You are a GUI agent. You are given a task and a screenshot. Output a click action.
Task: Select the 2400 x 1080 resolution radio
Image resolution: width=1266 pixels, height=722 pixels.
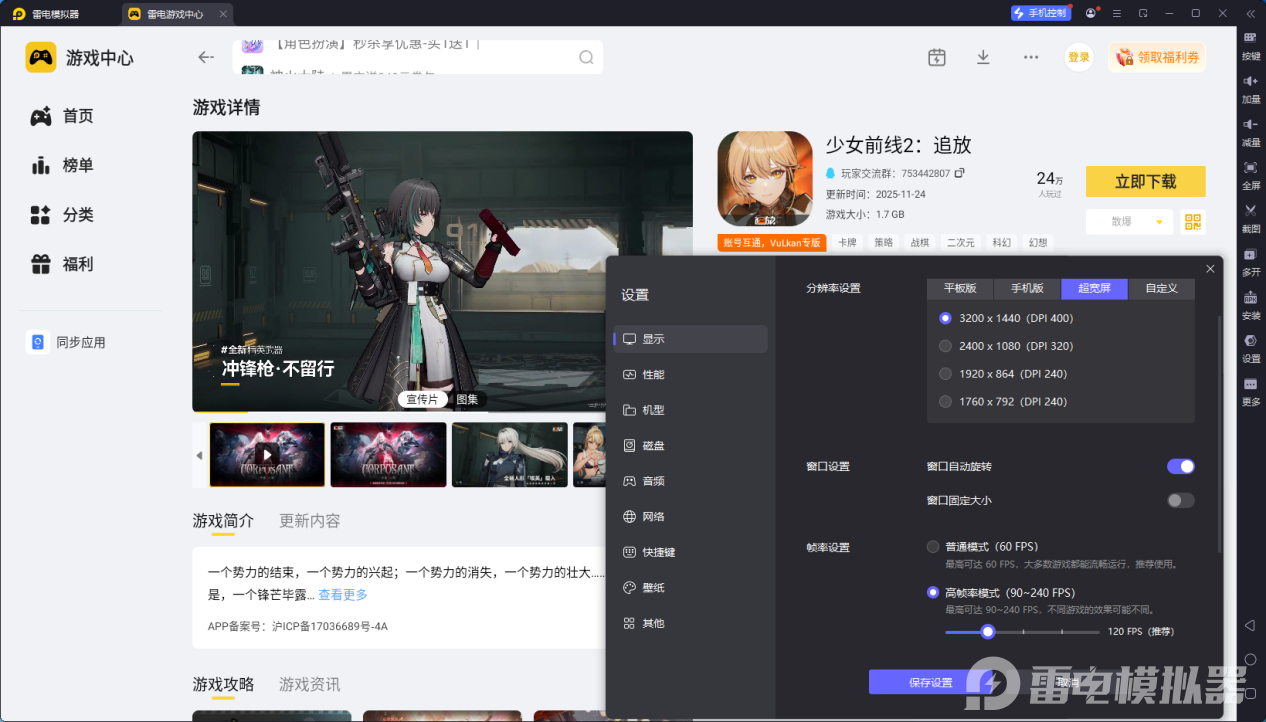pos(945,345)
